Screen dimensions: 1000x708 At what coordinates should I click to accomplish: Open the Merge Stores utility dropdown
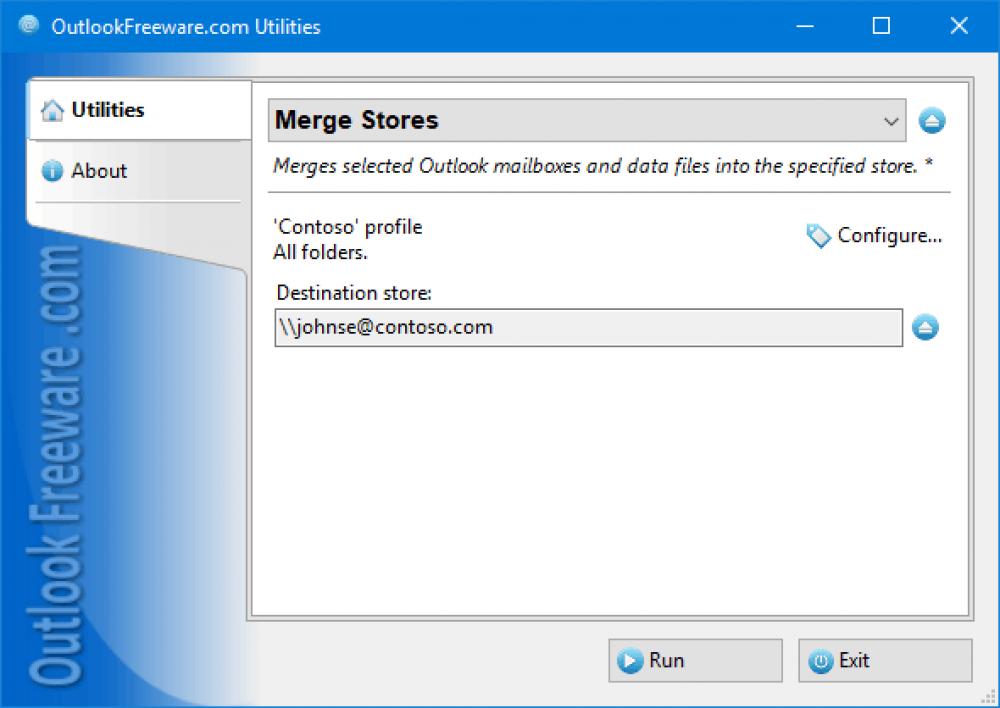point(585,120)
